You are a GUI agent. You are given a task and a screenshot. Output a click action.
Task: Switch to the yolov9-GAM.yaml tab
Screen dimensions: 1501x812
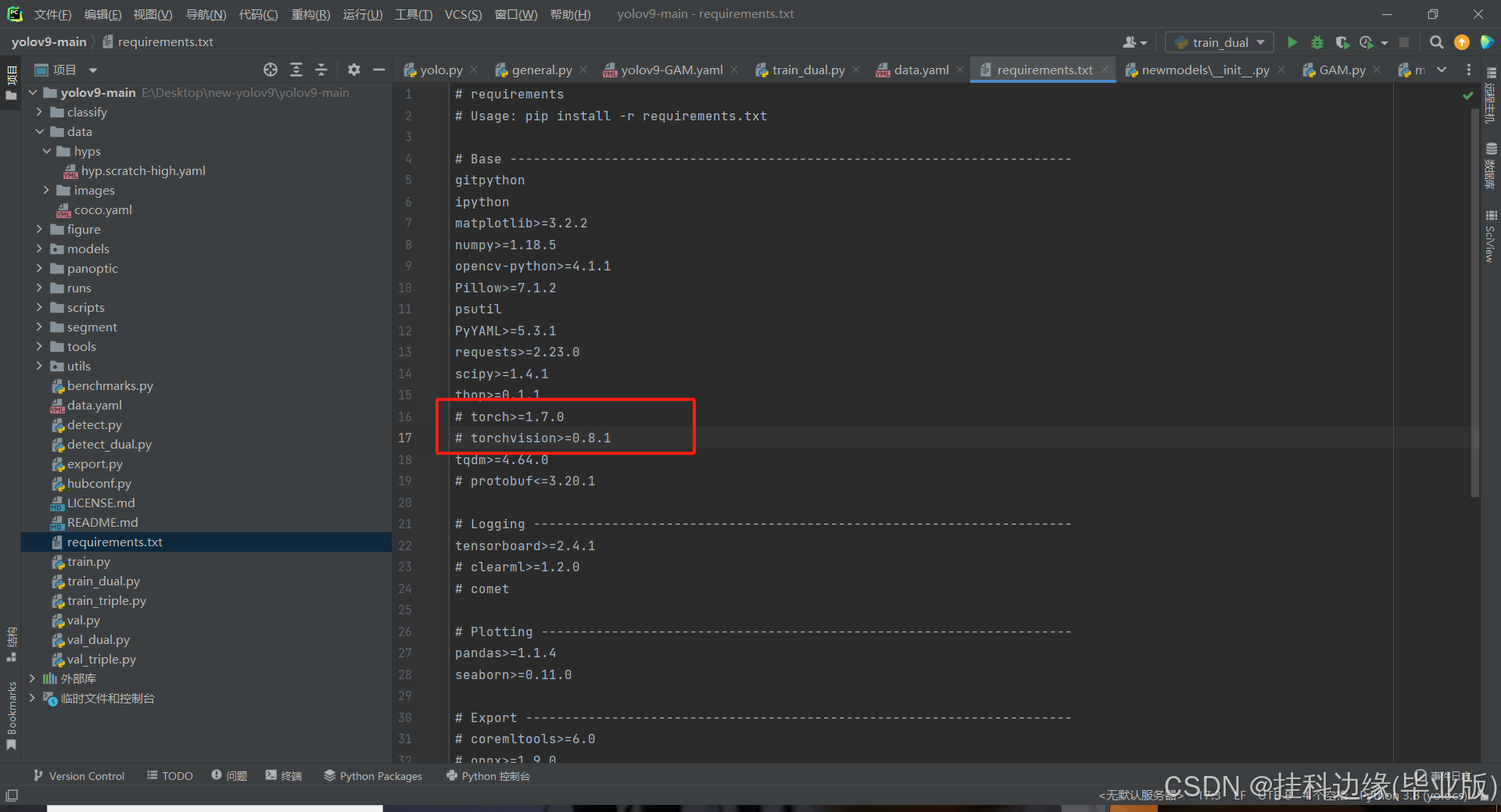(672, 70)
